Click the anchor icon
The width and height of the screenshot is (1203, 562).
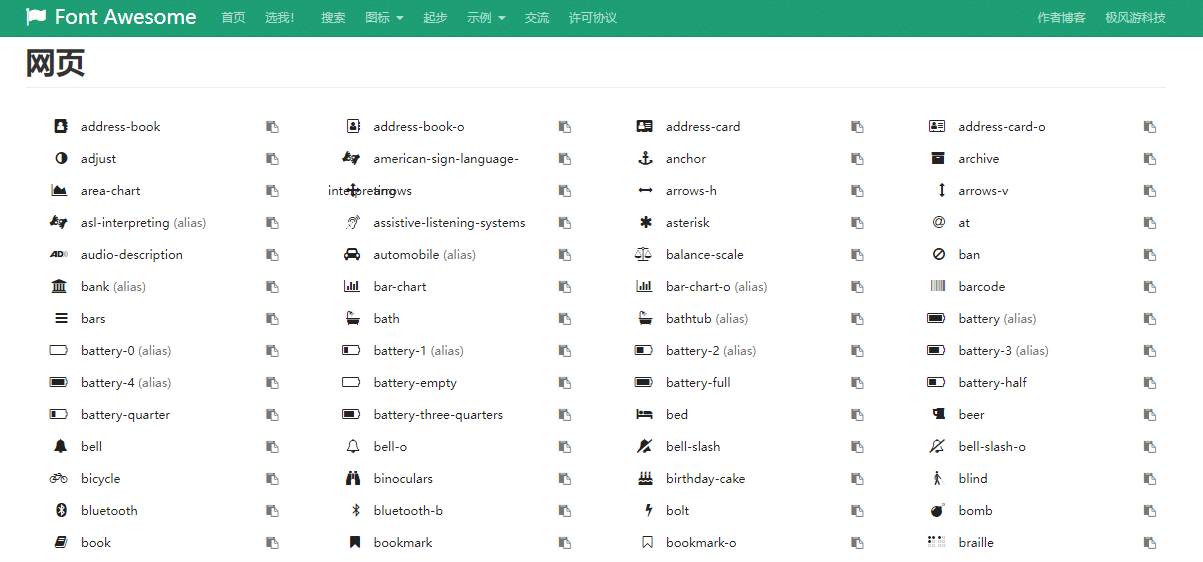point(645,159)
